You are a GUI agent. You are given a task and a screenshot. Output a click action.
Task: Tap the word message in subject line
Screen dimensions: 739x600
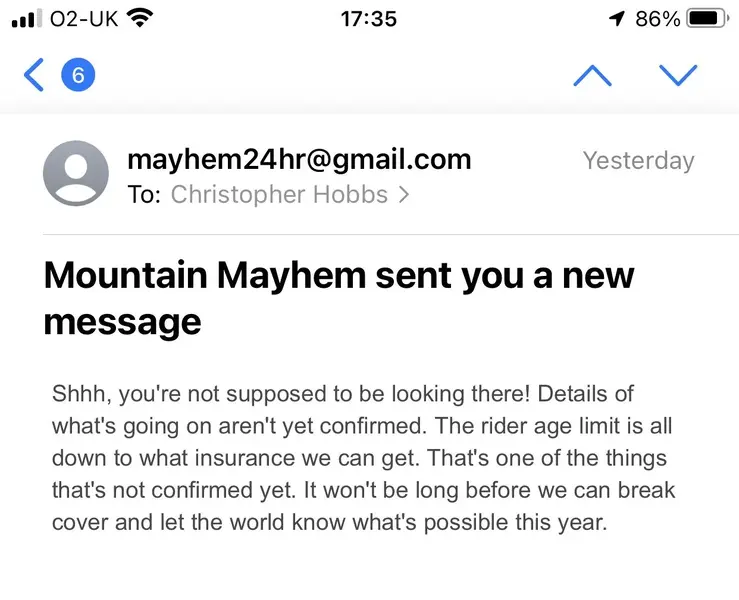[x=123, y=322]
